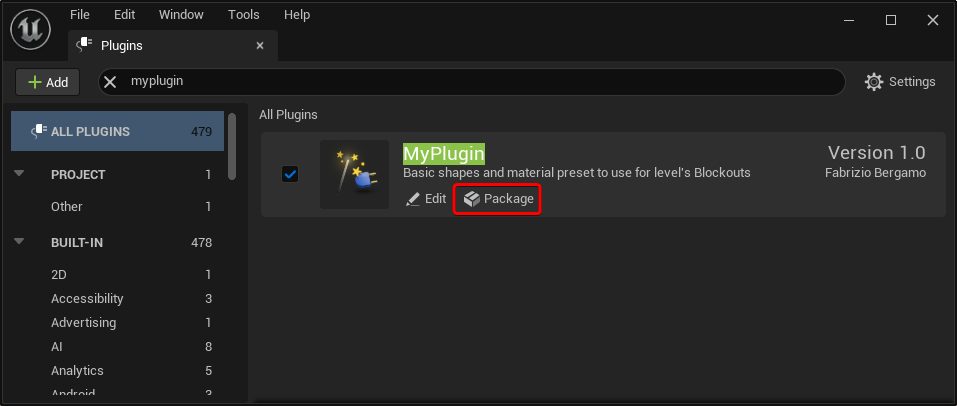Click the category list scrollbar

click(x=232, y=147)
